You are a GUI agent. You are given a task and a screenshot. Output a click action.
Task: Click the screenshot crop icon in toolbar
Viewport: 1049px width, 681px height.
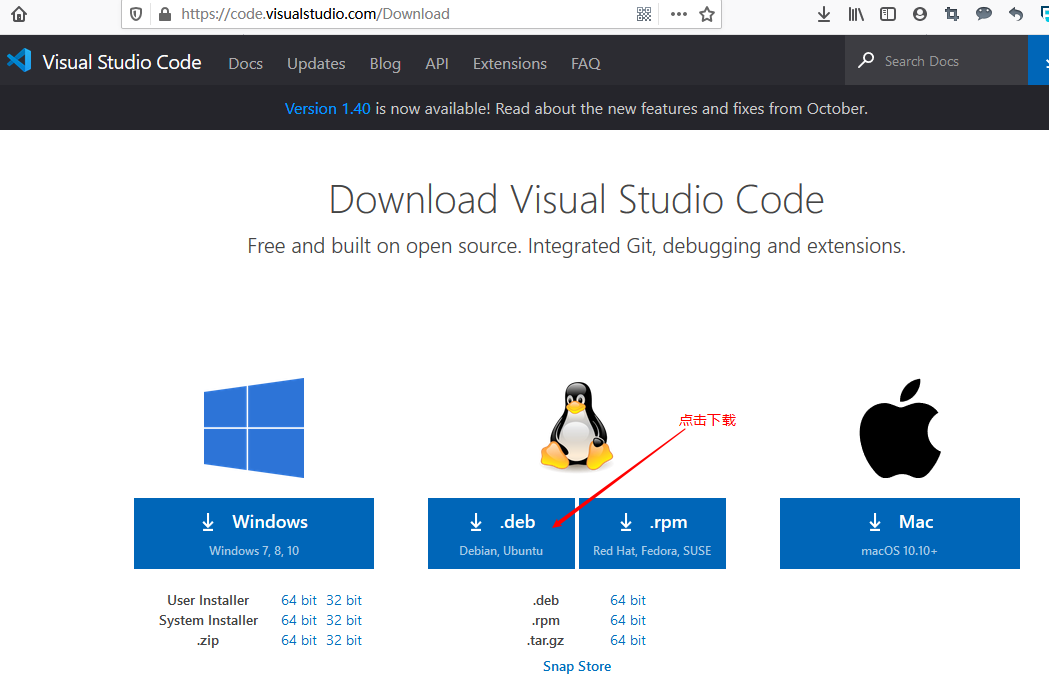951,14
